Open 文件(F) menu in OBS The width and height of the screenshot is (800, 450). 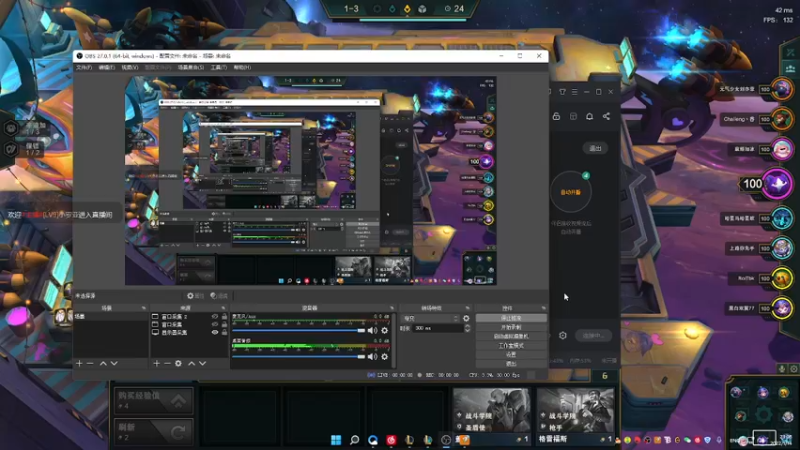point(84,67)
